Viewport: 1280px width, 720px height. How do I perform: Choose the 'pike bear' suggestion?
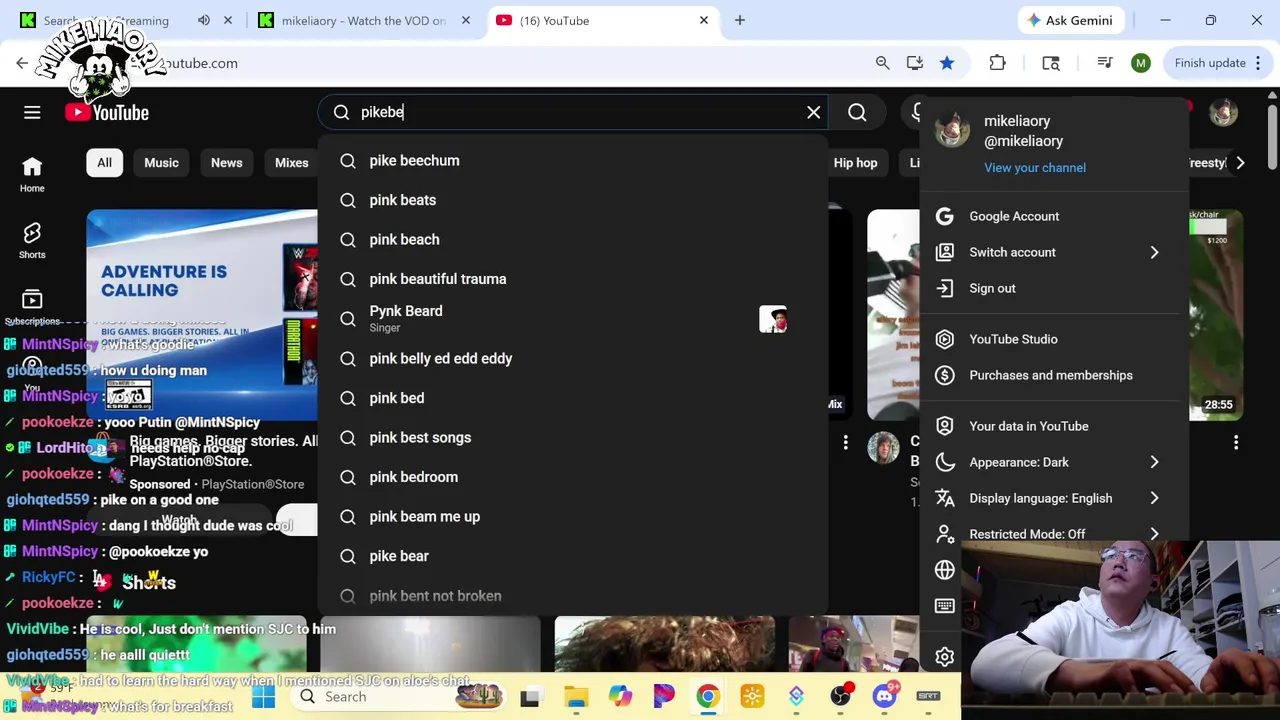[573, 556]
